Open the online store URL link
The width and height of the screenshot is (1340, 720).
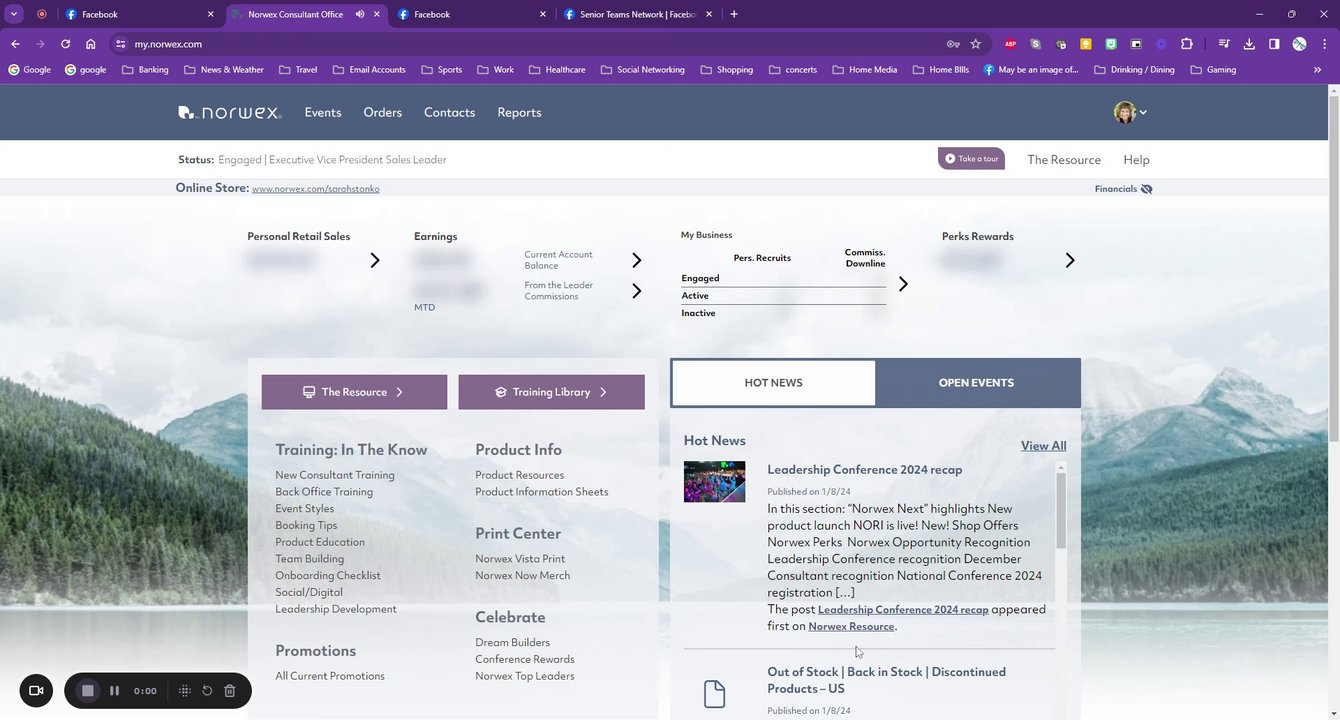[x=315, y=189]
